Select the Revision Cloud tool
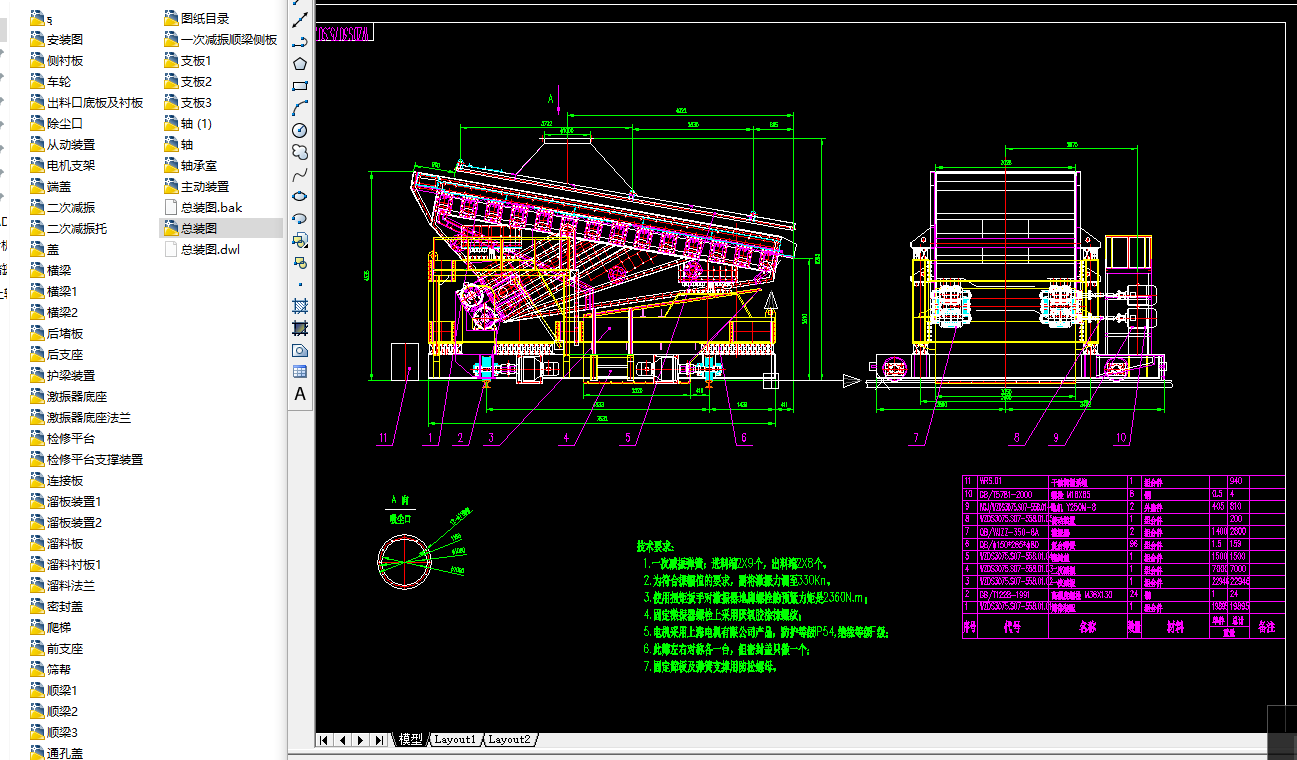 click(299, 152)
